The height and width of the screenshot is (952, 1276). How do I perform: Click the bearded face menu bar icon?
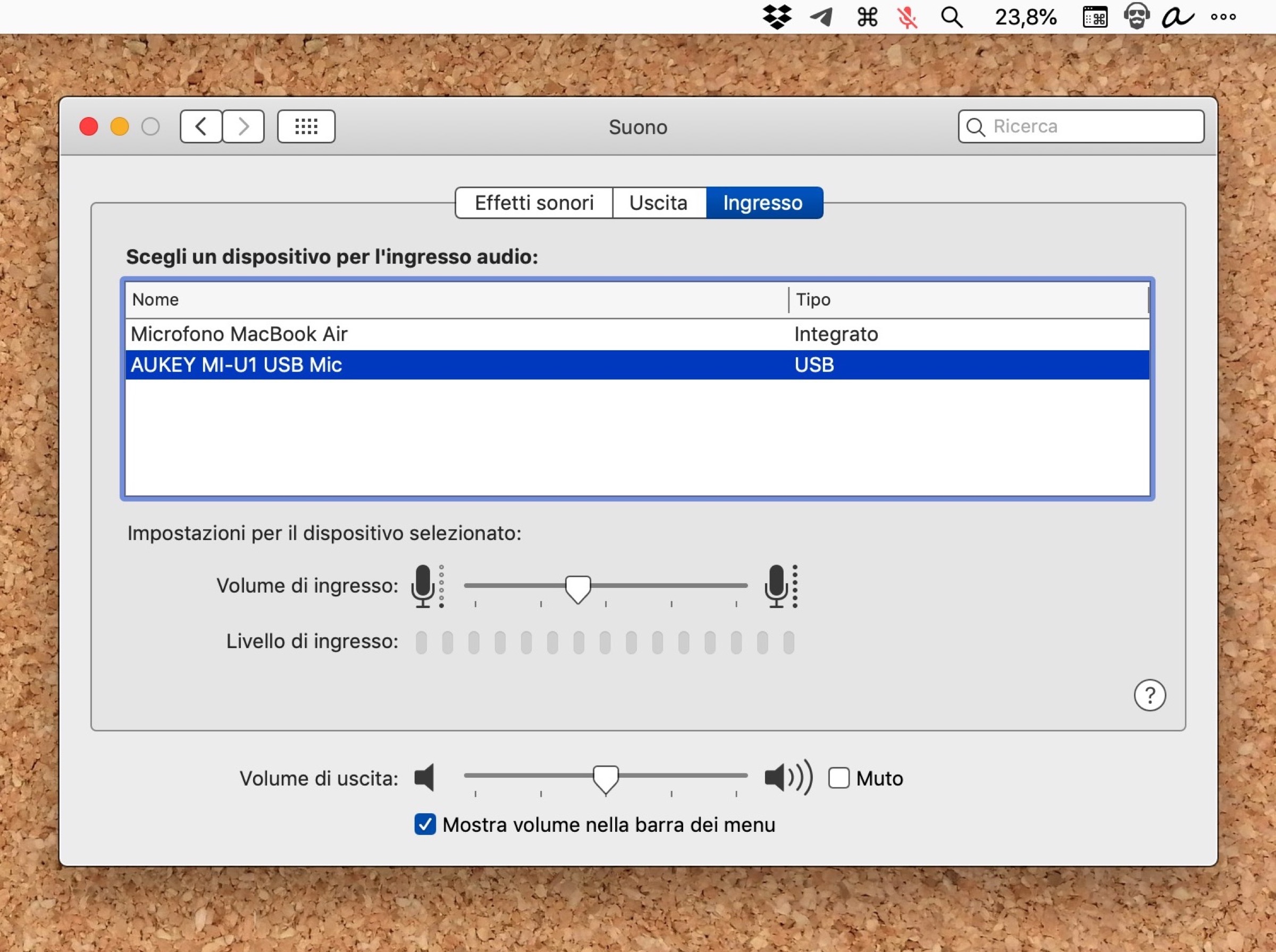tap(1137, 16)
